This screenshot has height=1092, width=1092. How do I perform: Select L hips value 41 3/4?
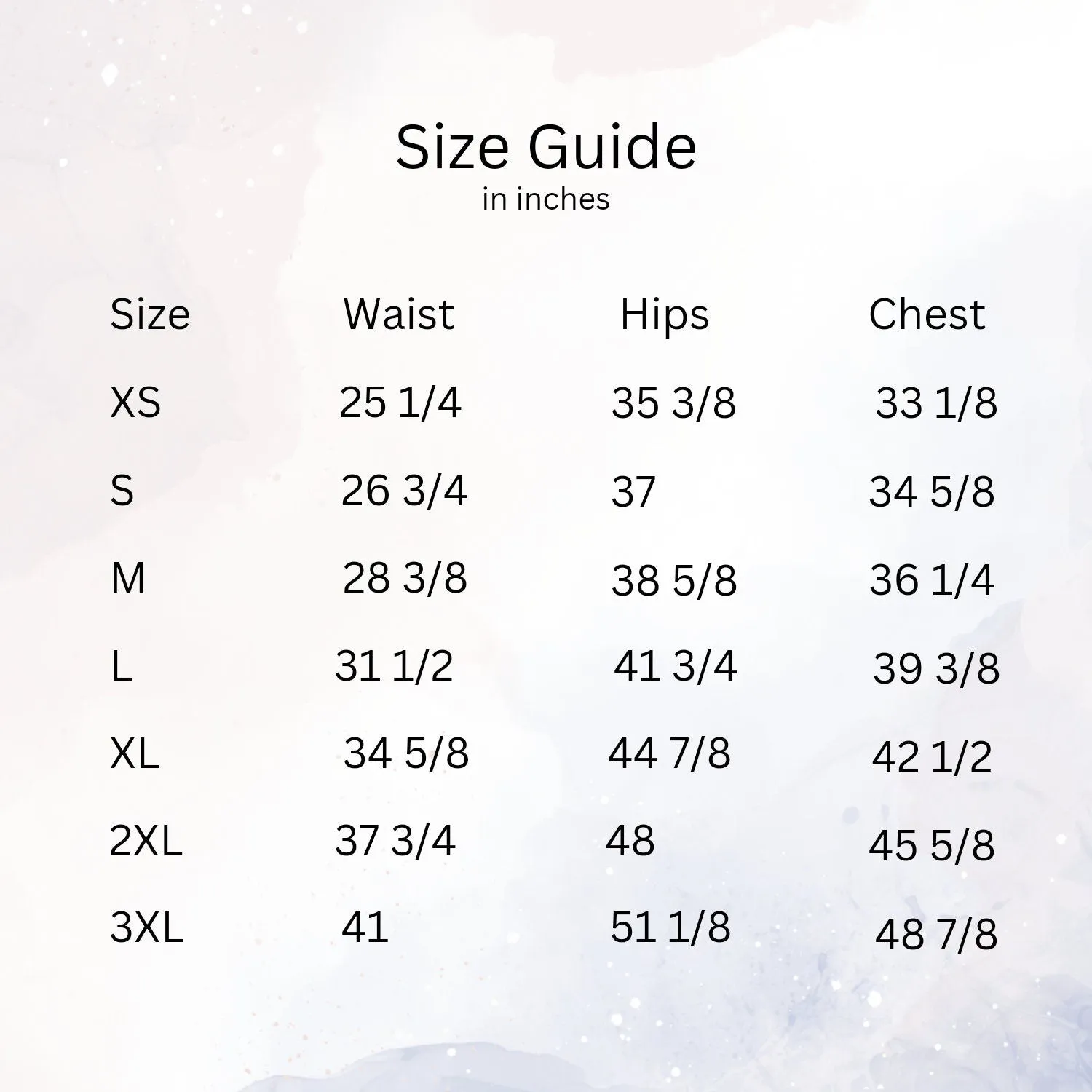point(675,665)
